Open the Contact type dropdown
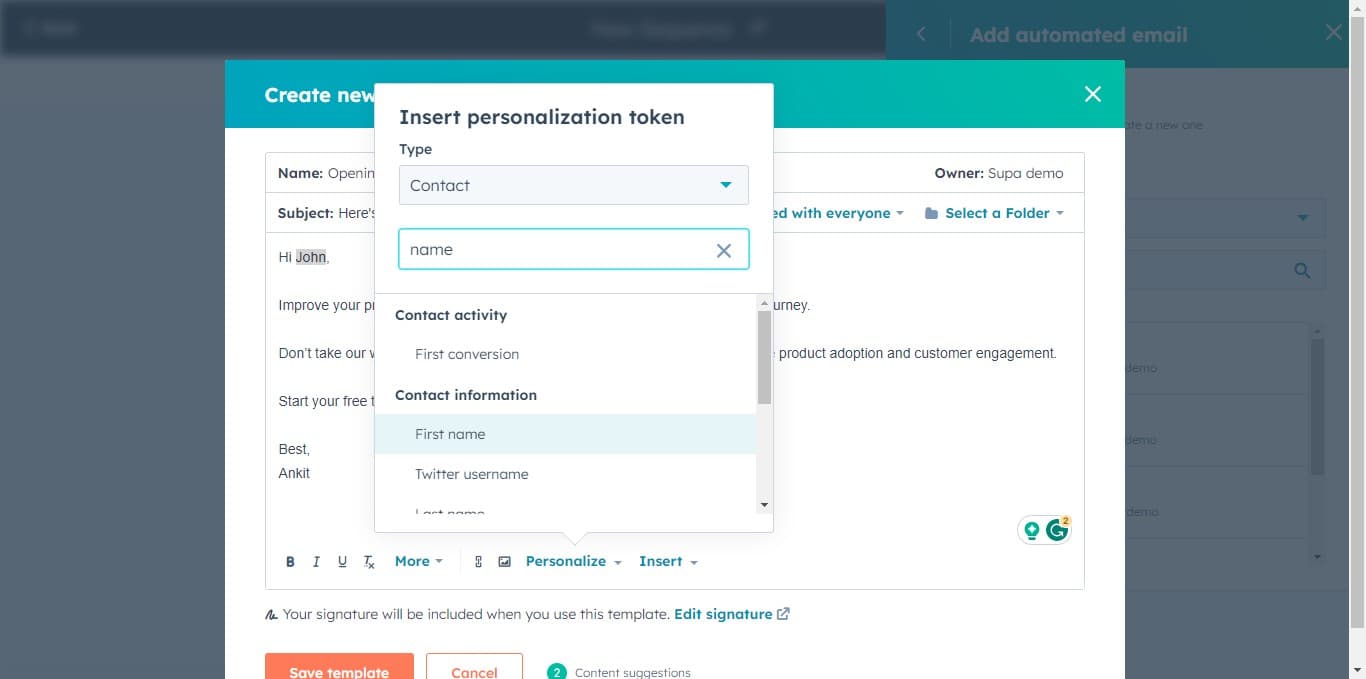Screen dimensions: 1366x679 573,185
